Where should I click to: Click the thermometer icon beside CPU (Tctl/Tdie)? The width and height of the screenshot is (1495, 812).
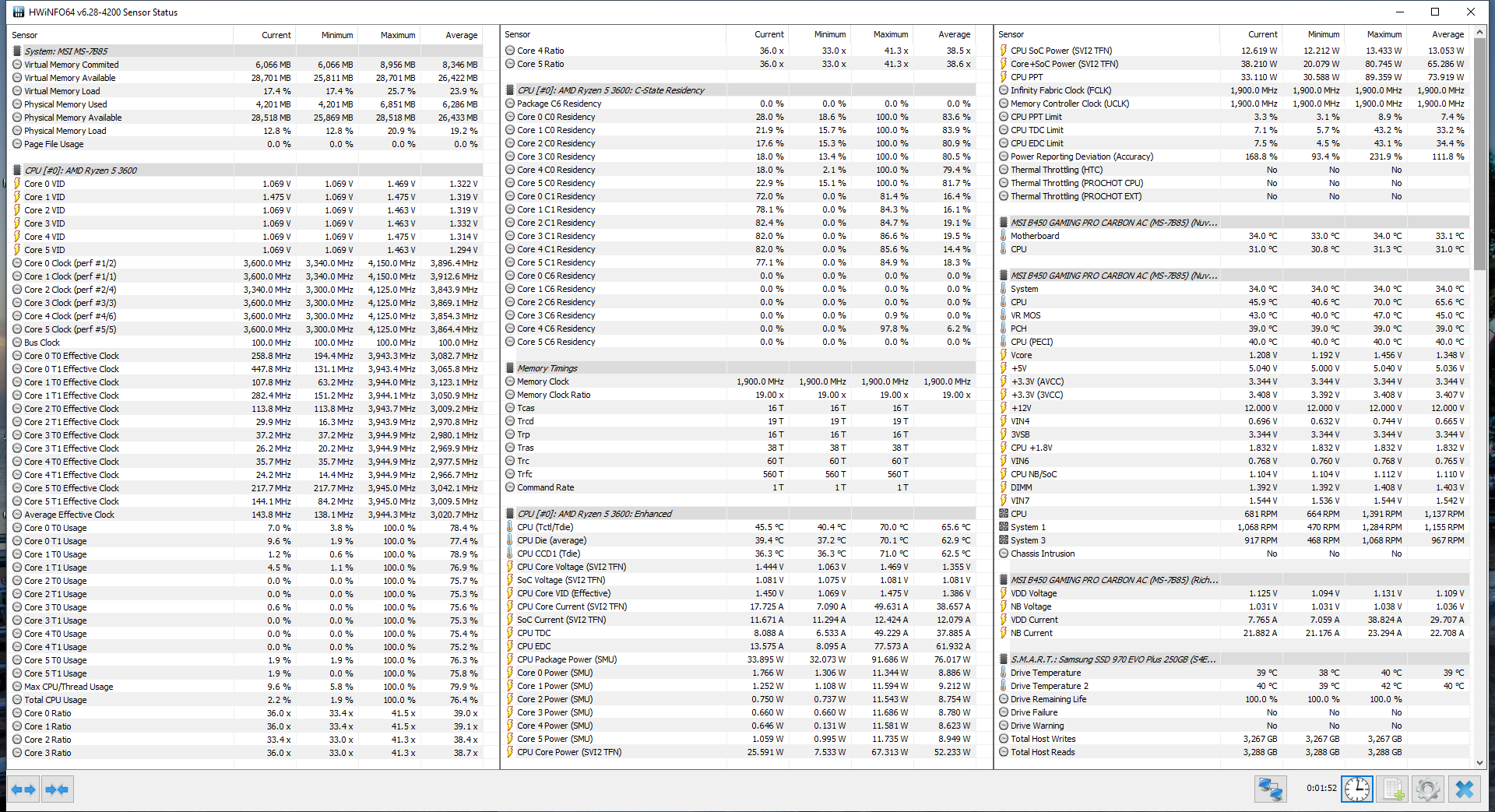point(510,527)
